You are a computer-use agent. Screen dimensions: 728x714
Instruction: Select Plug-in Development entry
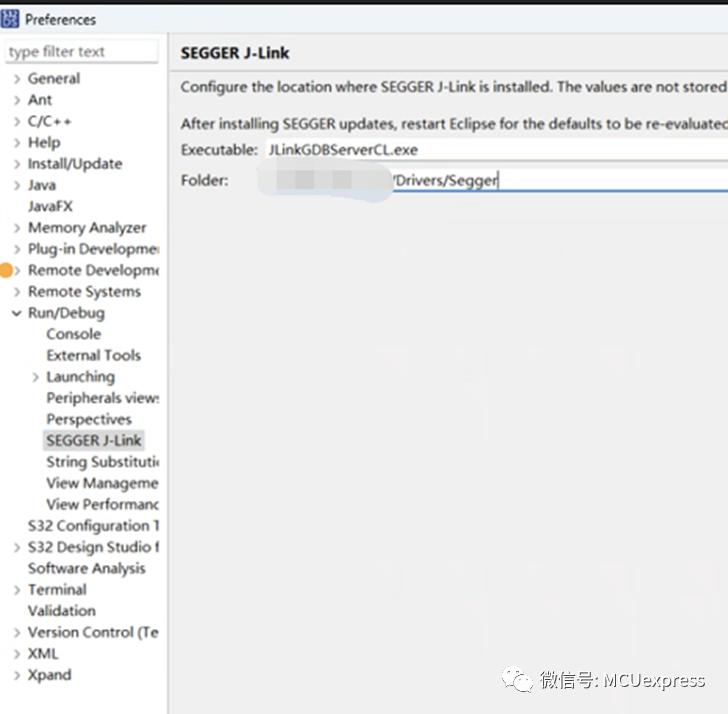[93, 249]
